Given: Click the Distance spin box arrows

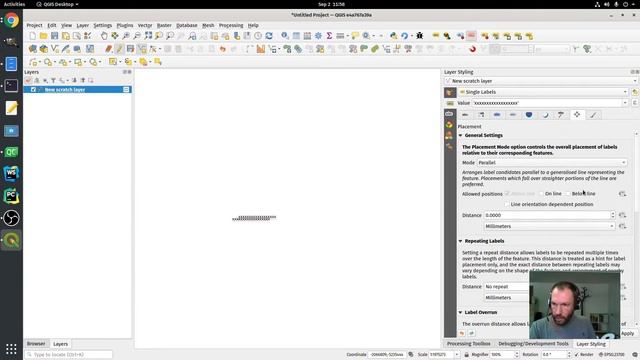Looking at the screenshot, I should pyautogui.click(x=613, y=215).
